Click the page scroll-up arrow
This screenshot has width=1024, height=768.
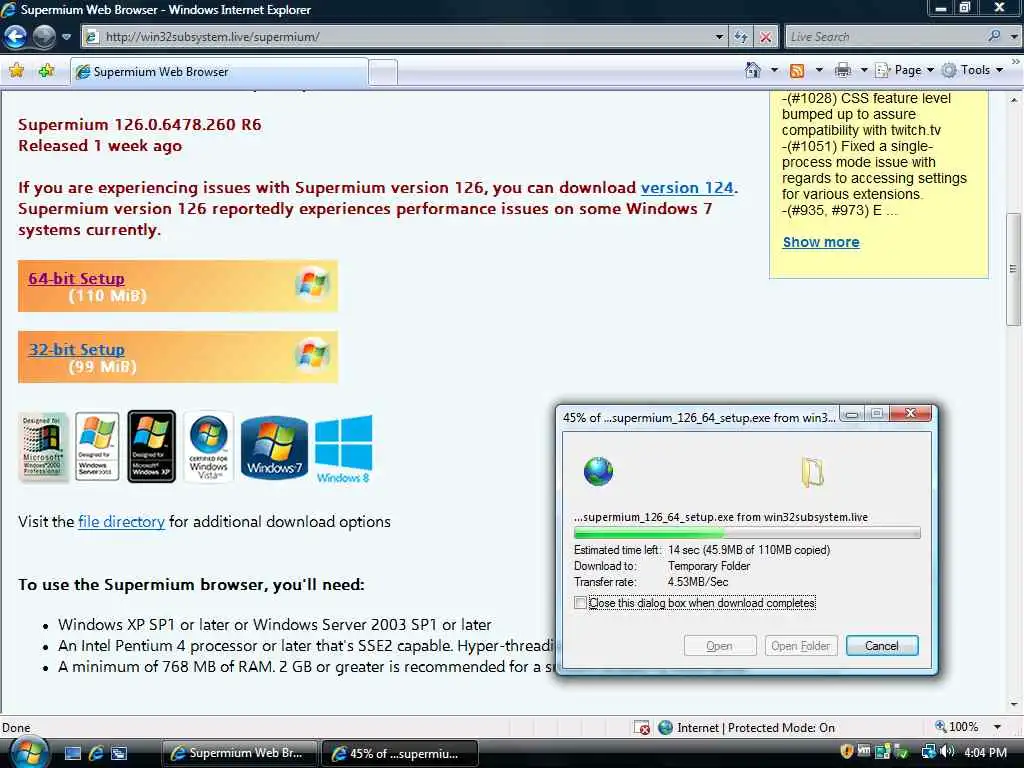(1014, 101)
